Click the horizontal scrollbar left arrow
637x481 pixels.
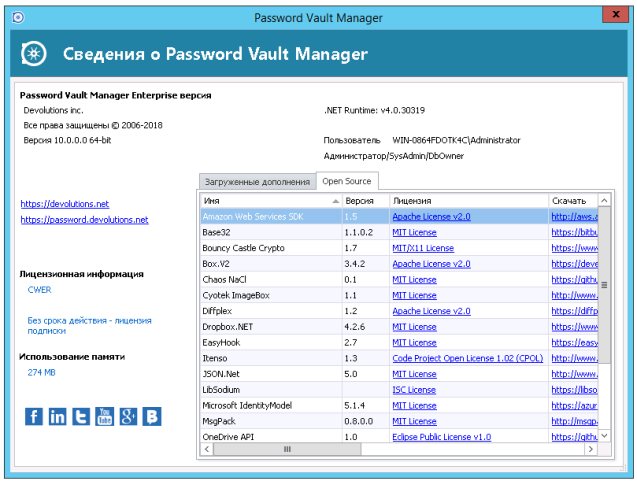point(207,450)
